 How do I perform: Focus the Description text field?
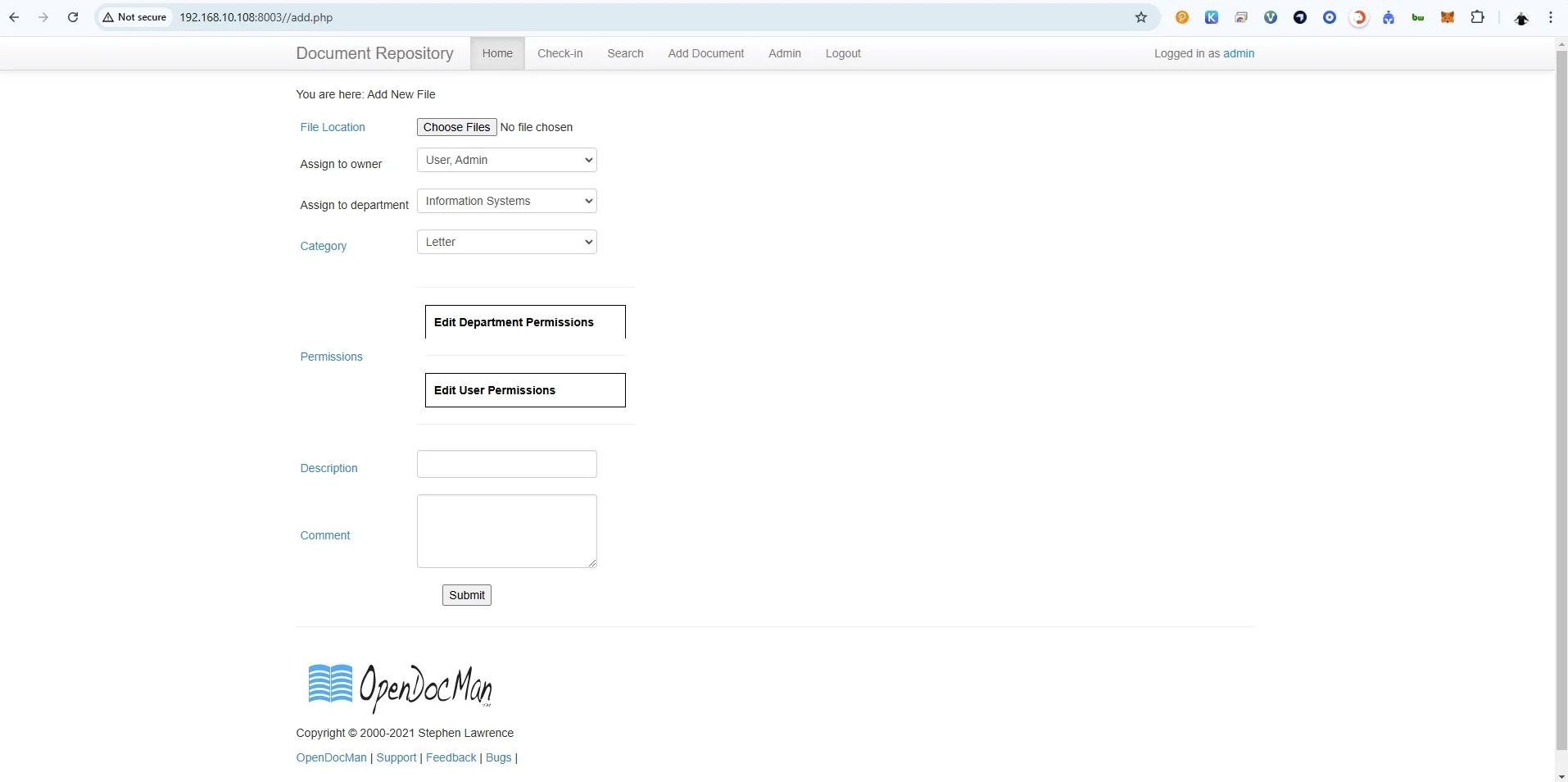[507, 464]
